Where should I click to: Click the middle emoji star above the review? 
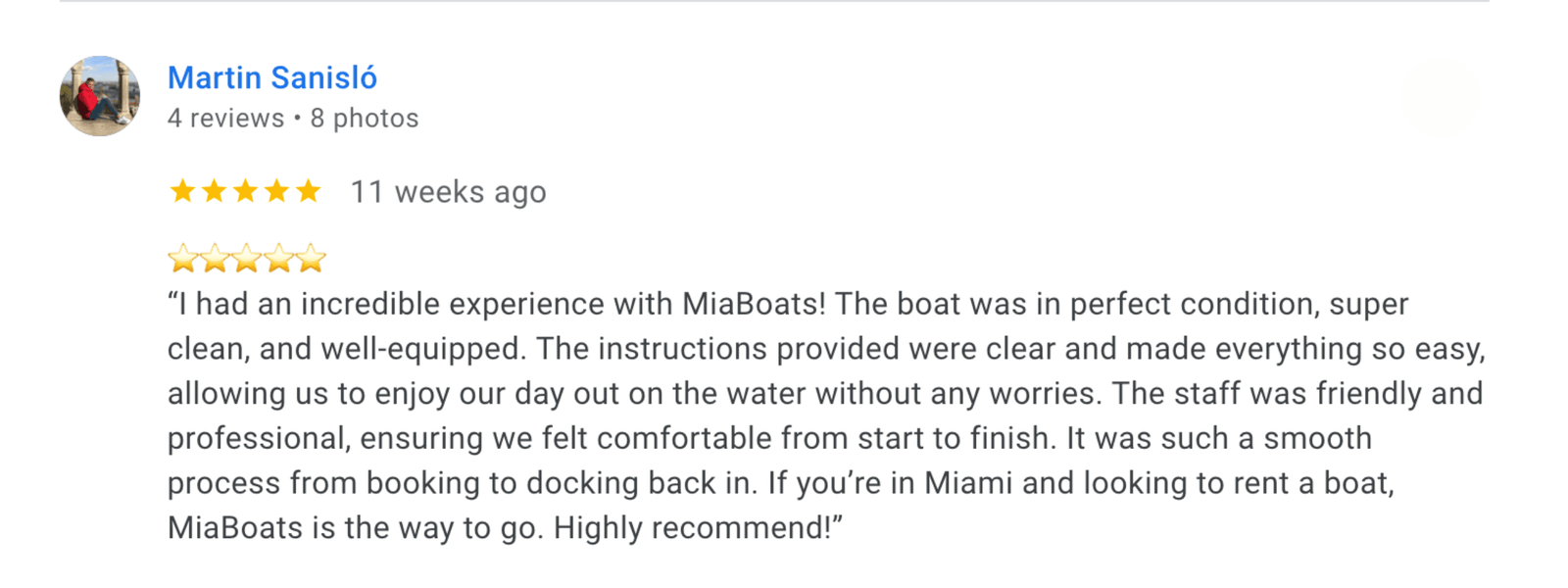tap(247, 259)
